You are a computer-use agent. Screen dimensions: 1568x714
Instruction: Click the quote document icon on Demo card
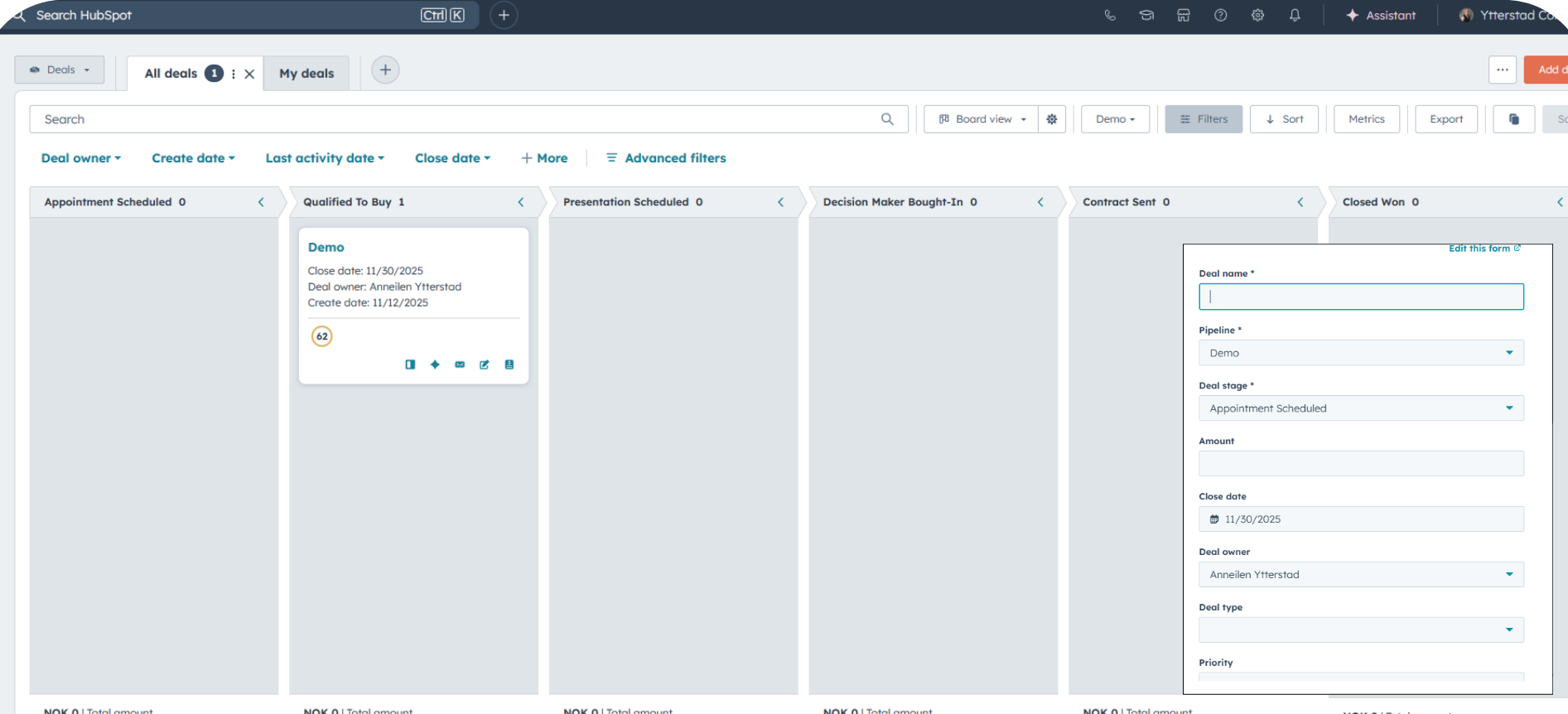(509, 364)
